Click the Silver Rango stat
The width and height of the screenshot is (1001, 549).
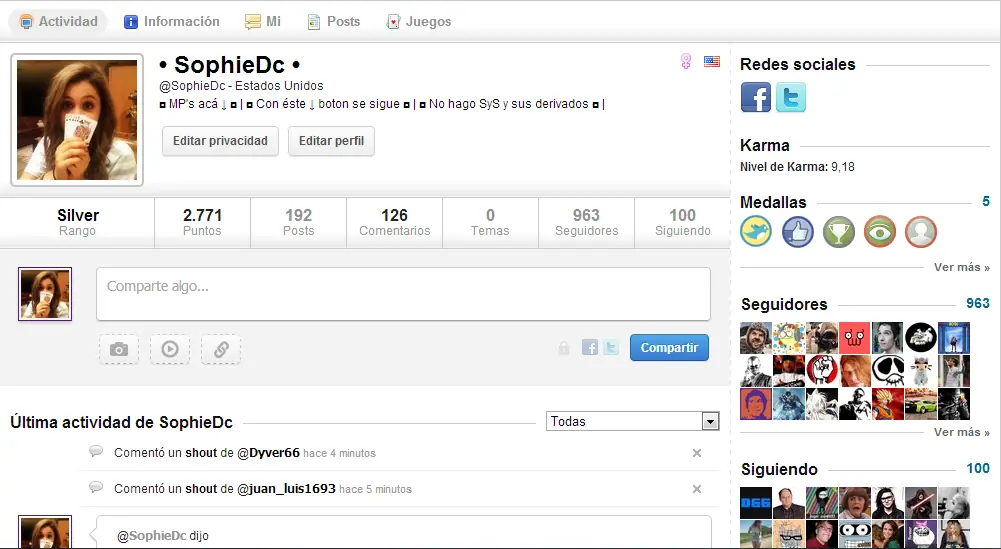pyautogui.click(x=77, y=222)
